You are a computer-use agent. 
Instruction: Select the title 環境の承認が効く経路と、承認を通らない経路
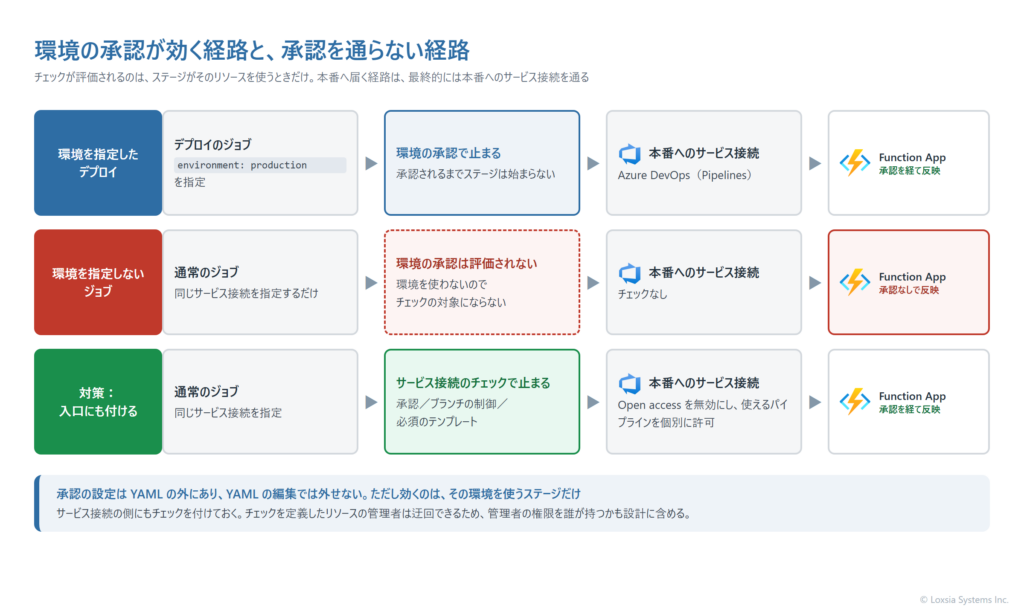click(x=252, y=50)
